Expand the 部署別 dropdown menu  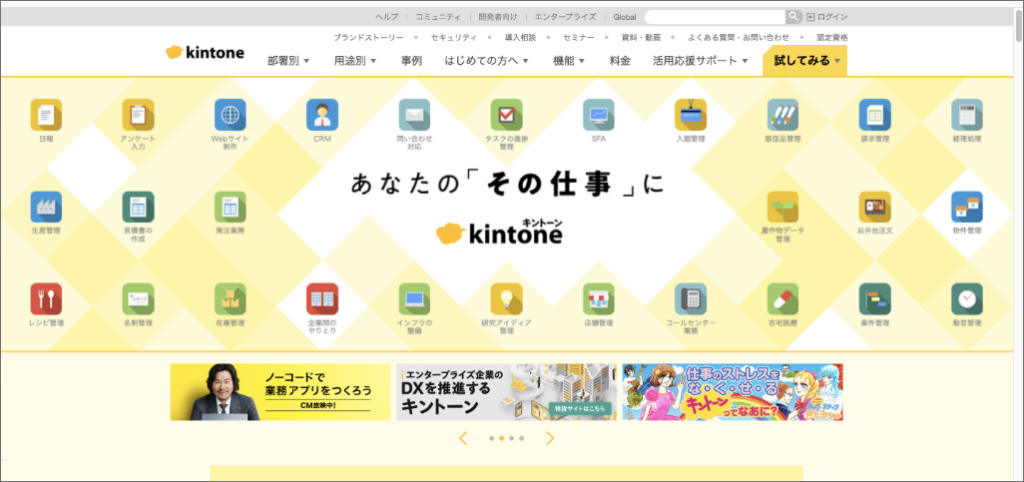click(x=289, y=61)
